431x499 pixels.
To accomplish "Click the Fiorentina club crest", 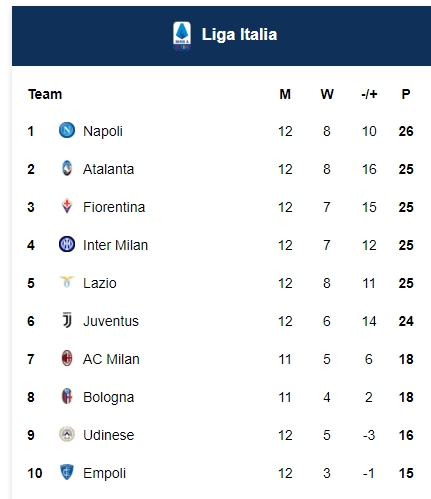I will 67,206.
